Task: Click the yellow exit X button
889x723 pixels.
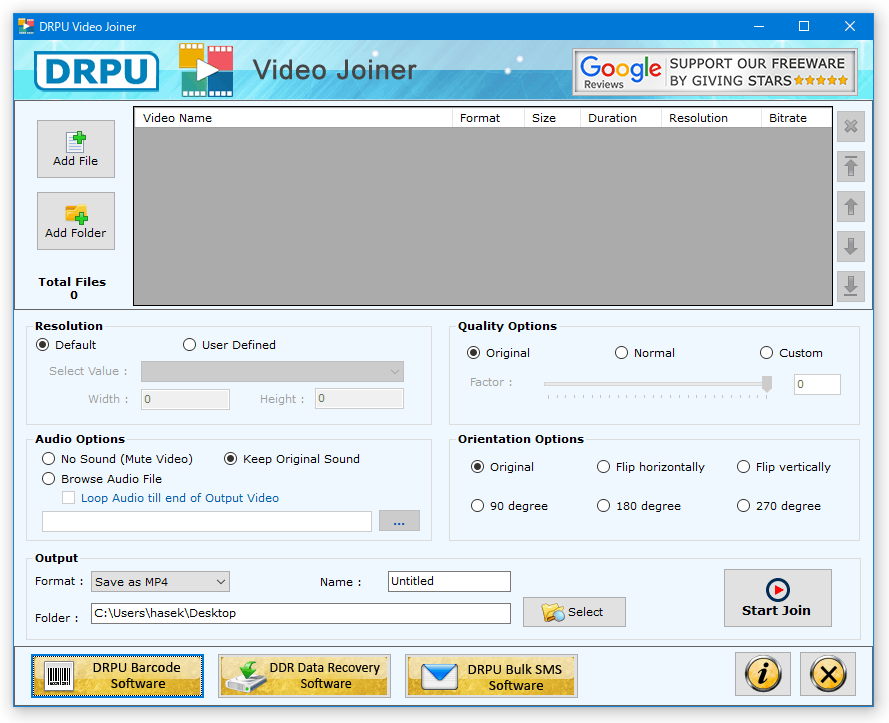Action: [828, 674]
